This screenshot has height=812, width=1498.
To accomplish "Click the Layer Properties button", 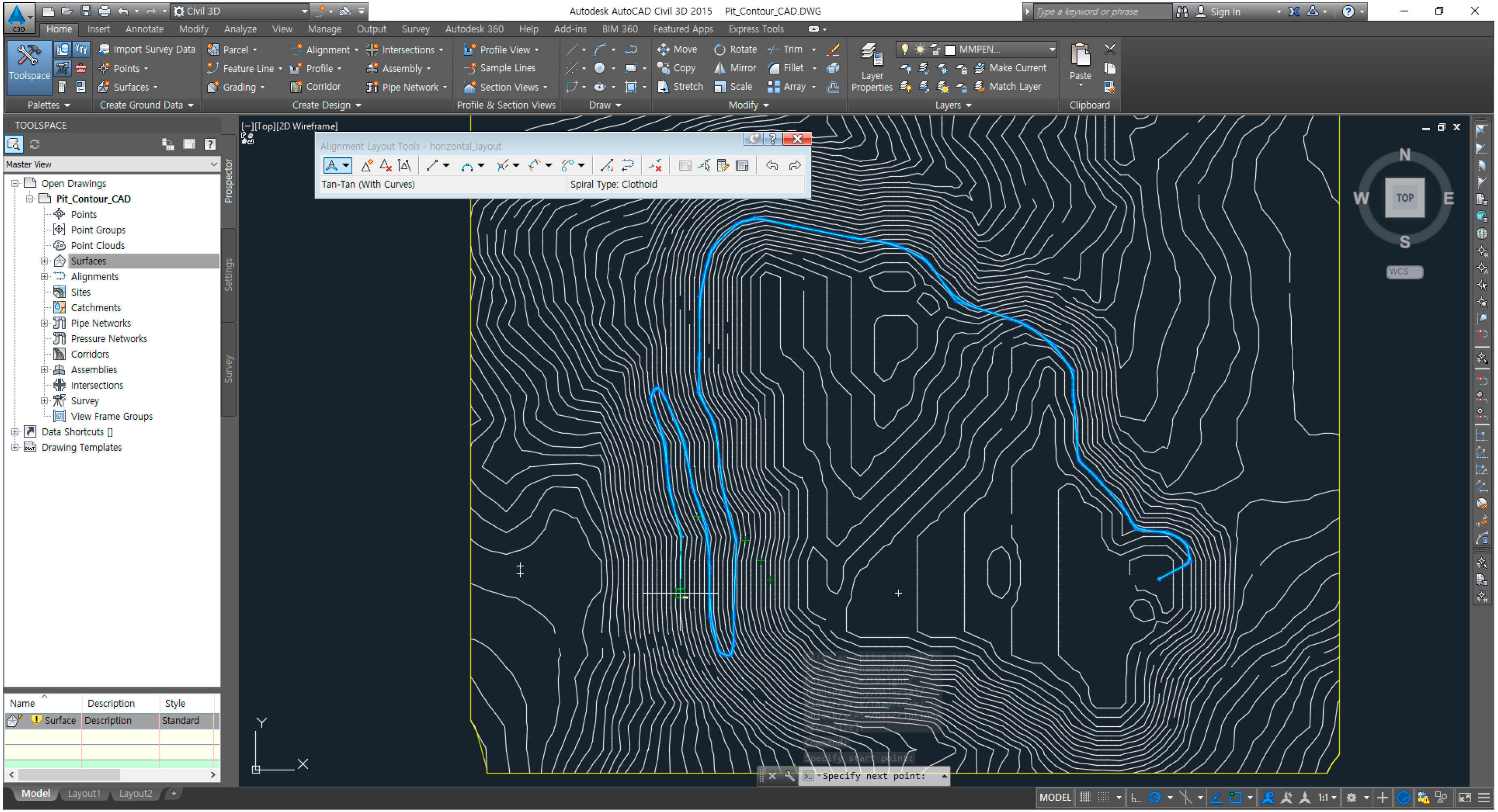I will (872, 68).
